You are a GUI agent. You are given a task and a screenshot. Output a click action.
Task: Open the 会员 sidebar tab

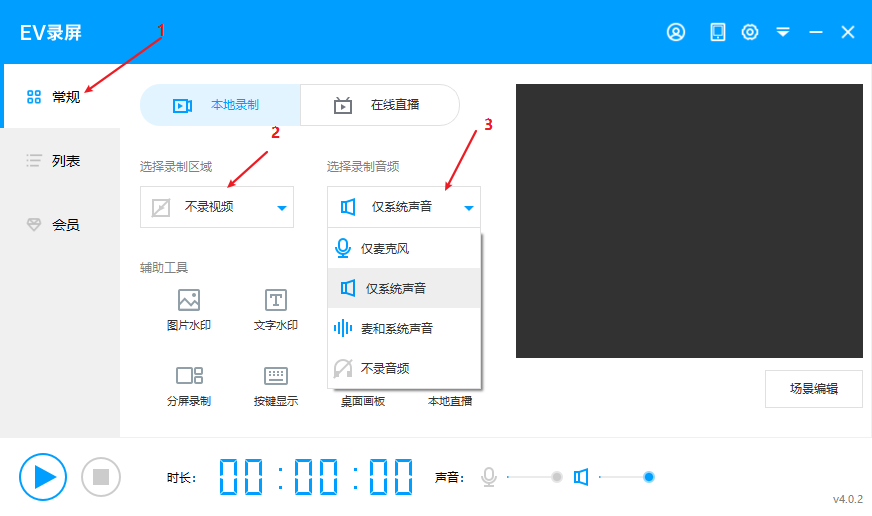point(60,225)
